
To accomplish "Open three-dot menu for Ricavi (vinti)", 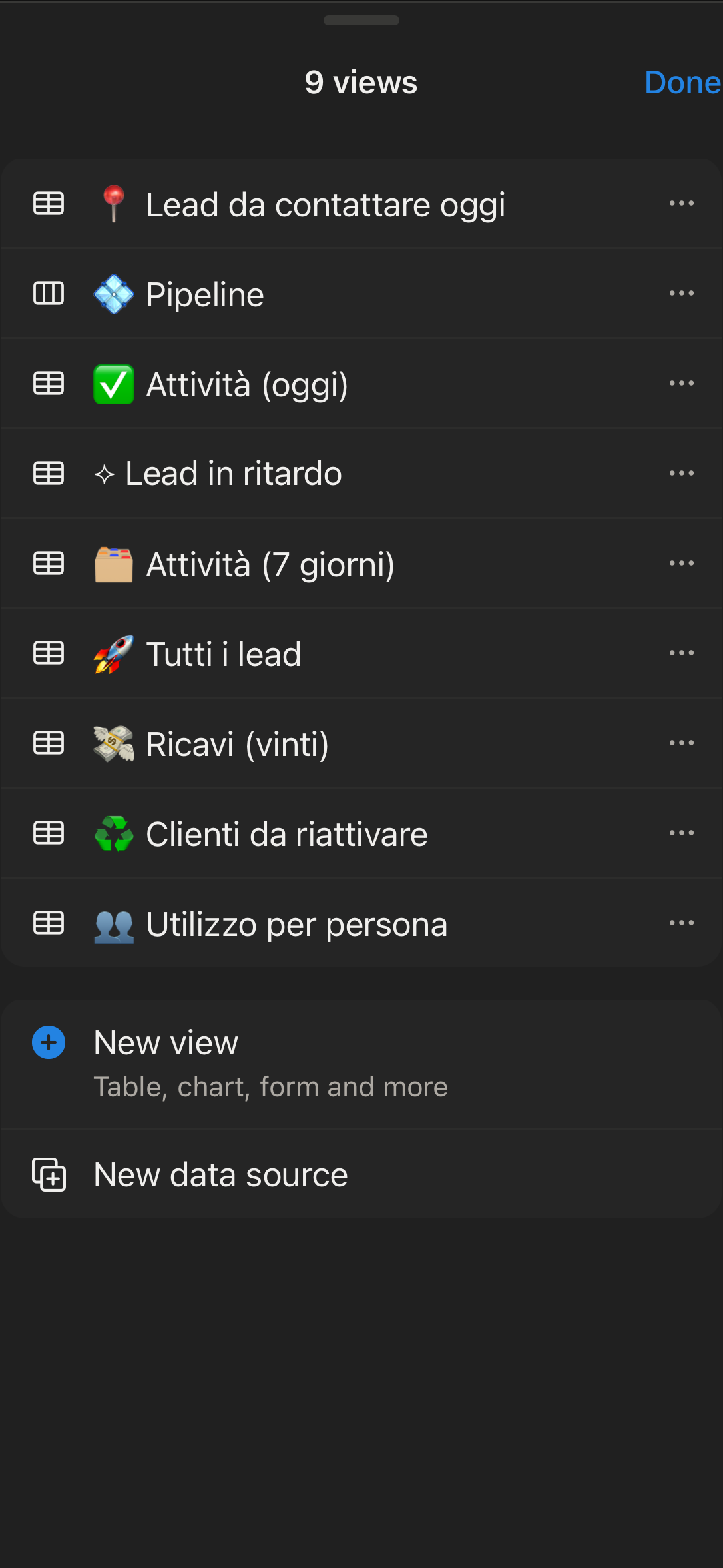I will click(682, 743).
